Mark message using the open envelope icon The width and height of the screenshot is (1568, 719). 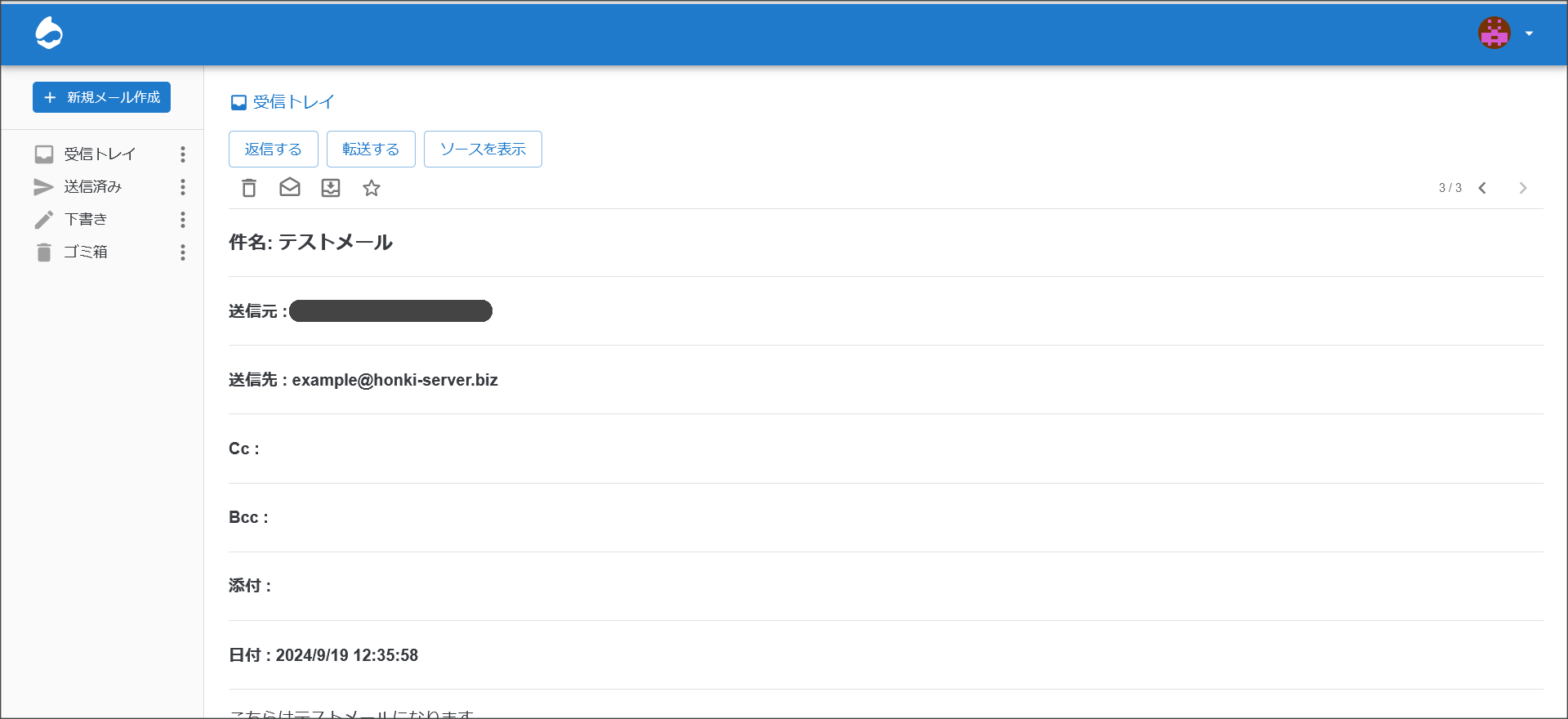pyautogui.click(x=290, y=188)
